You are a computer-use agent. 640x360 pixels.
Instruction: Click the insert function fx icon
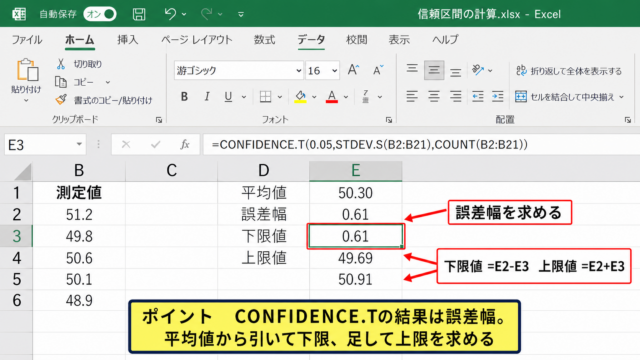pyautogui.click(x=185, y=144)
